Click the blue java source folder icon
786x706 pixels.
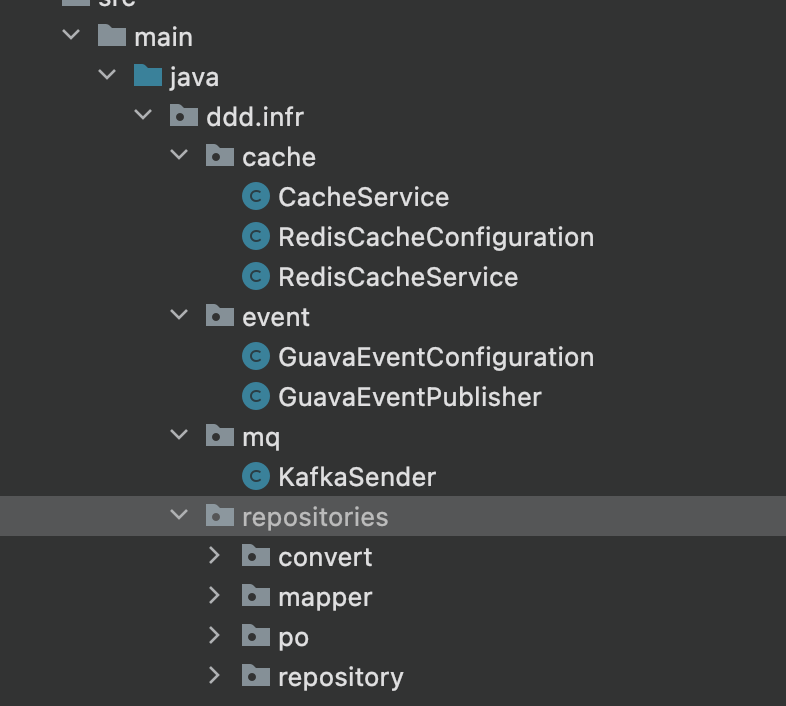pyautogui.click(x=148, y=76)
